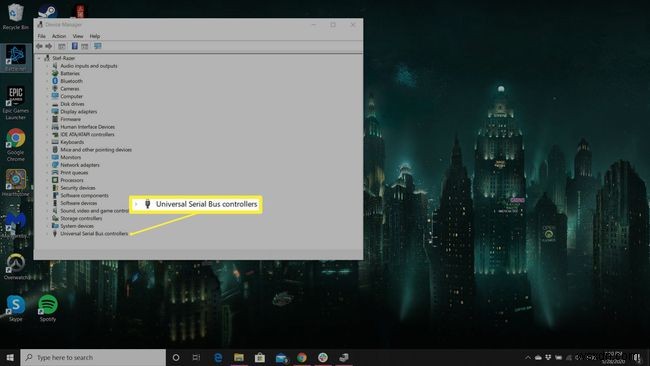Select the Software components tree item
The width and height of the screenshot is (650, 366).
pyautogui.click(x=84, y=195)
